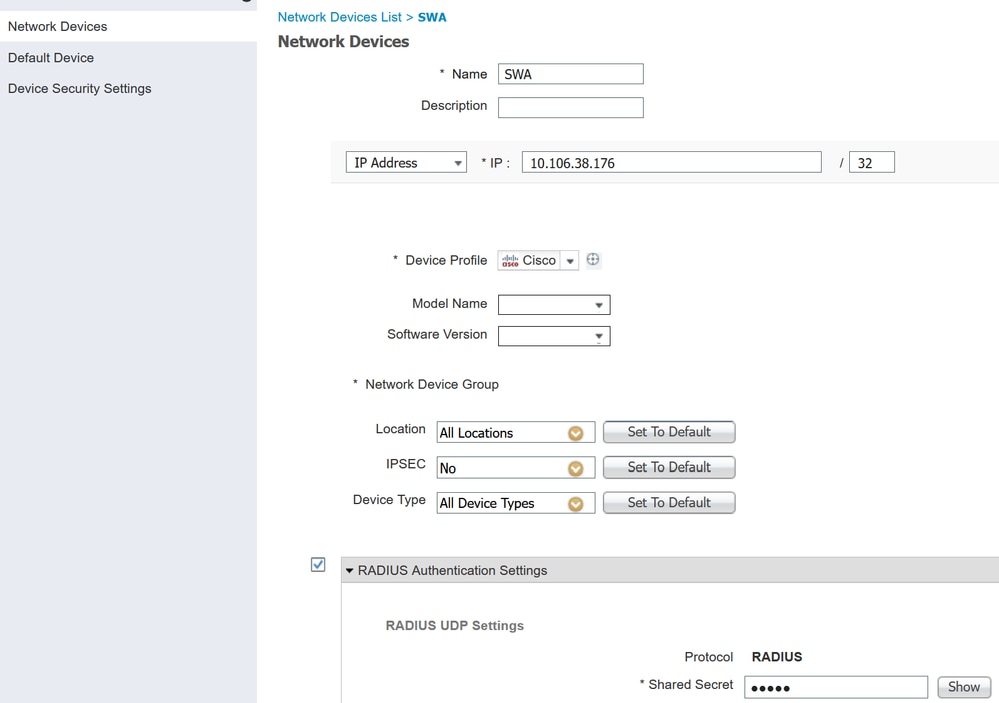Click the orange arrow icon in Location field

pos(575,433)
